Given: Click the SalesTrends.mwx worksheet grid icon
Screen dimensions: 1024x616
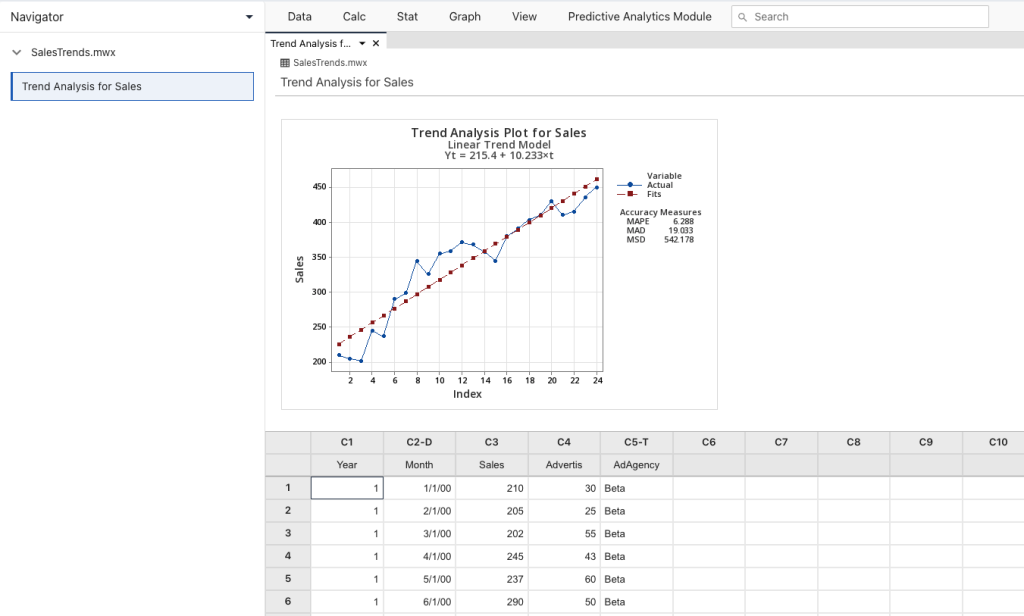Looking at the screenshot, I should [x=285, y=63].
